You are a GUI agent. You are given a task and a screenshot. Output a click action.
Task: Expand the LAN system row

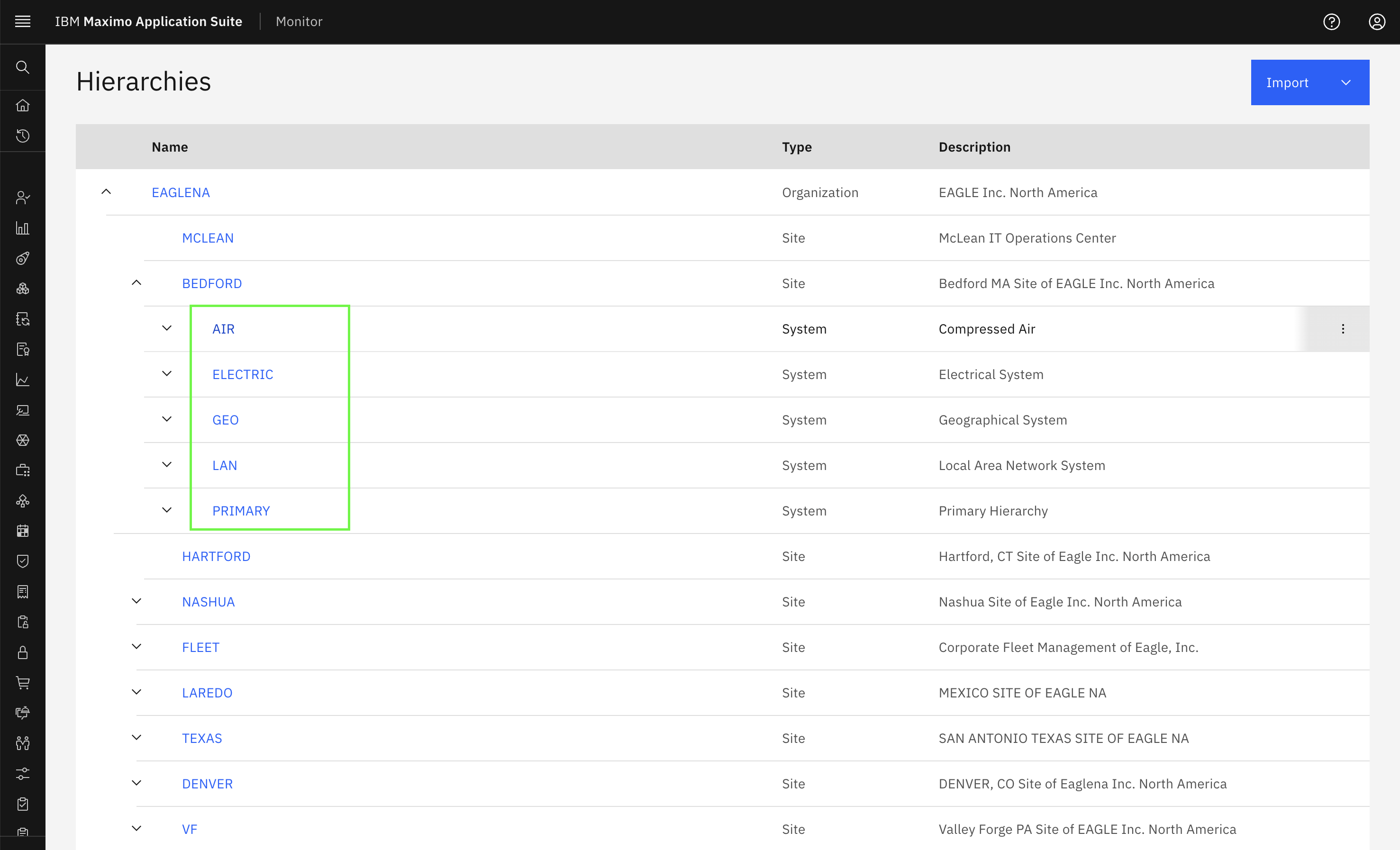tap(166, 465)
